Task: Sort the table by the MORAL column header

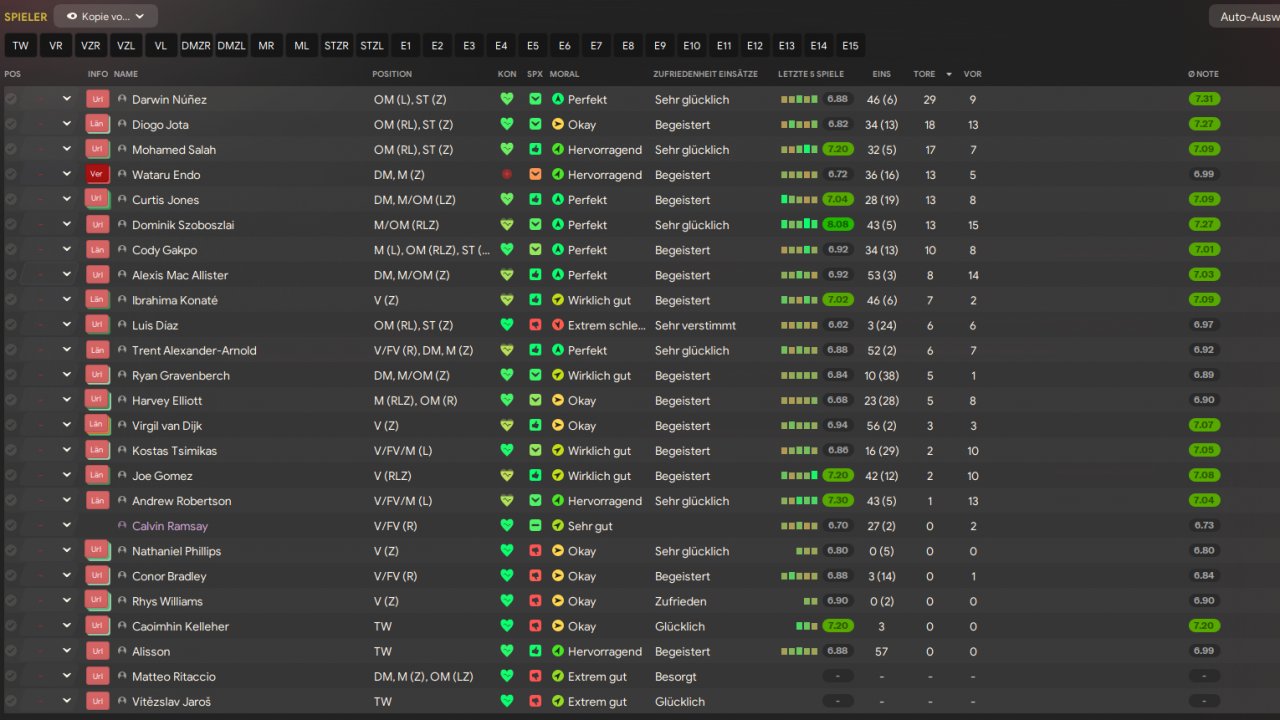Action: tap(564, 74)
